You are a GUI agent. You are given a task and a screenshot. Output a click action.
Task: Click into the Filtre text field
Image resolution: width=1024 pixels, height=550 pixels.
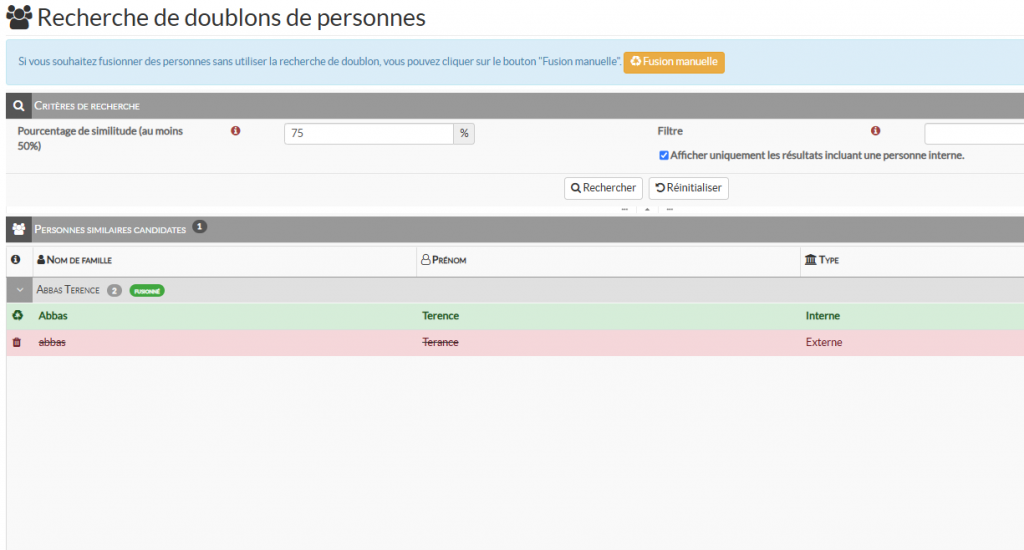(973, 134)
